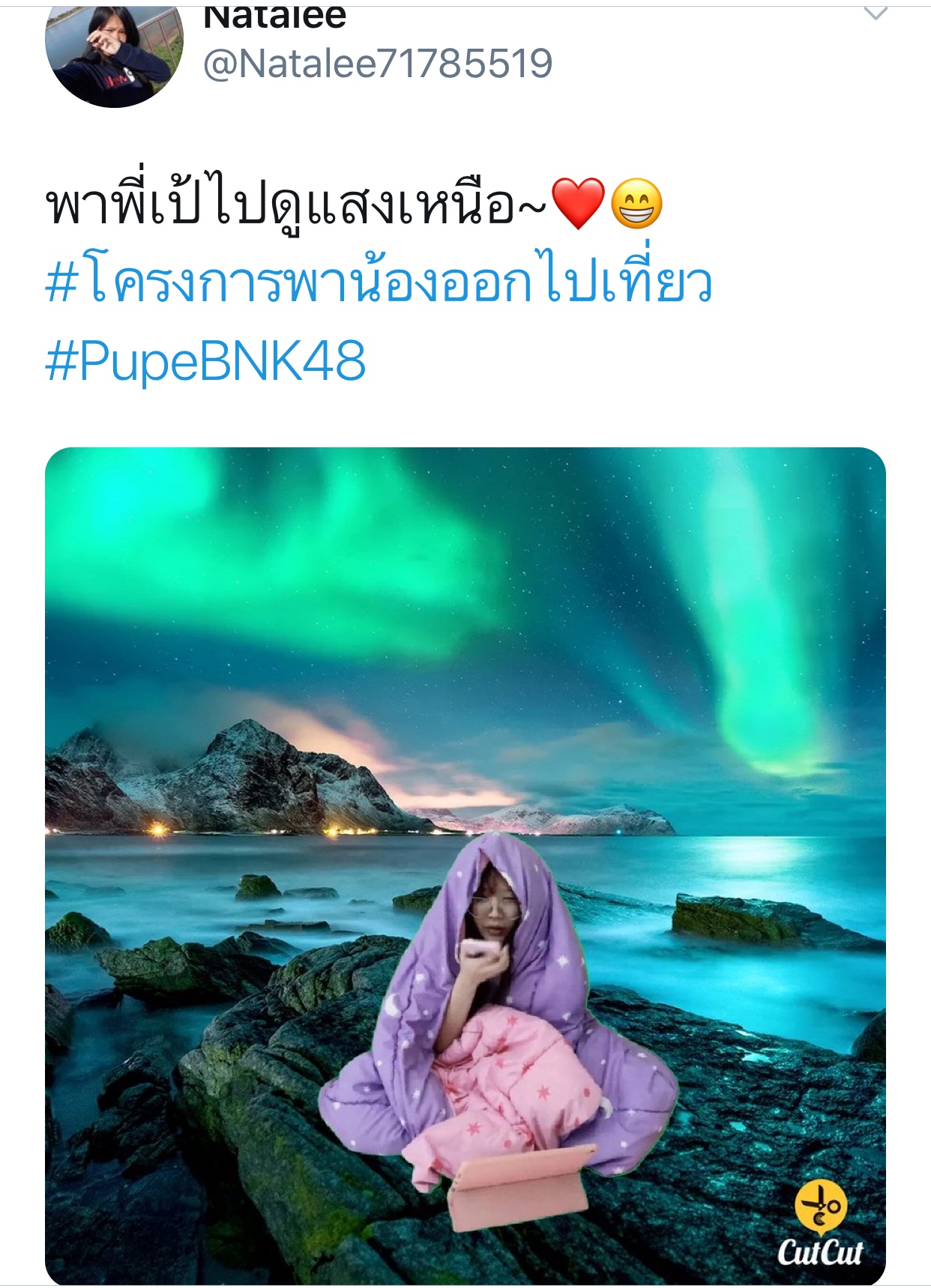Viewport: 931px width, 1288px height.
Task: Click the CutCut watermark text
Action: pos(820,1251)
